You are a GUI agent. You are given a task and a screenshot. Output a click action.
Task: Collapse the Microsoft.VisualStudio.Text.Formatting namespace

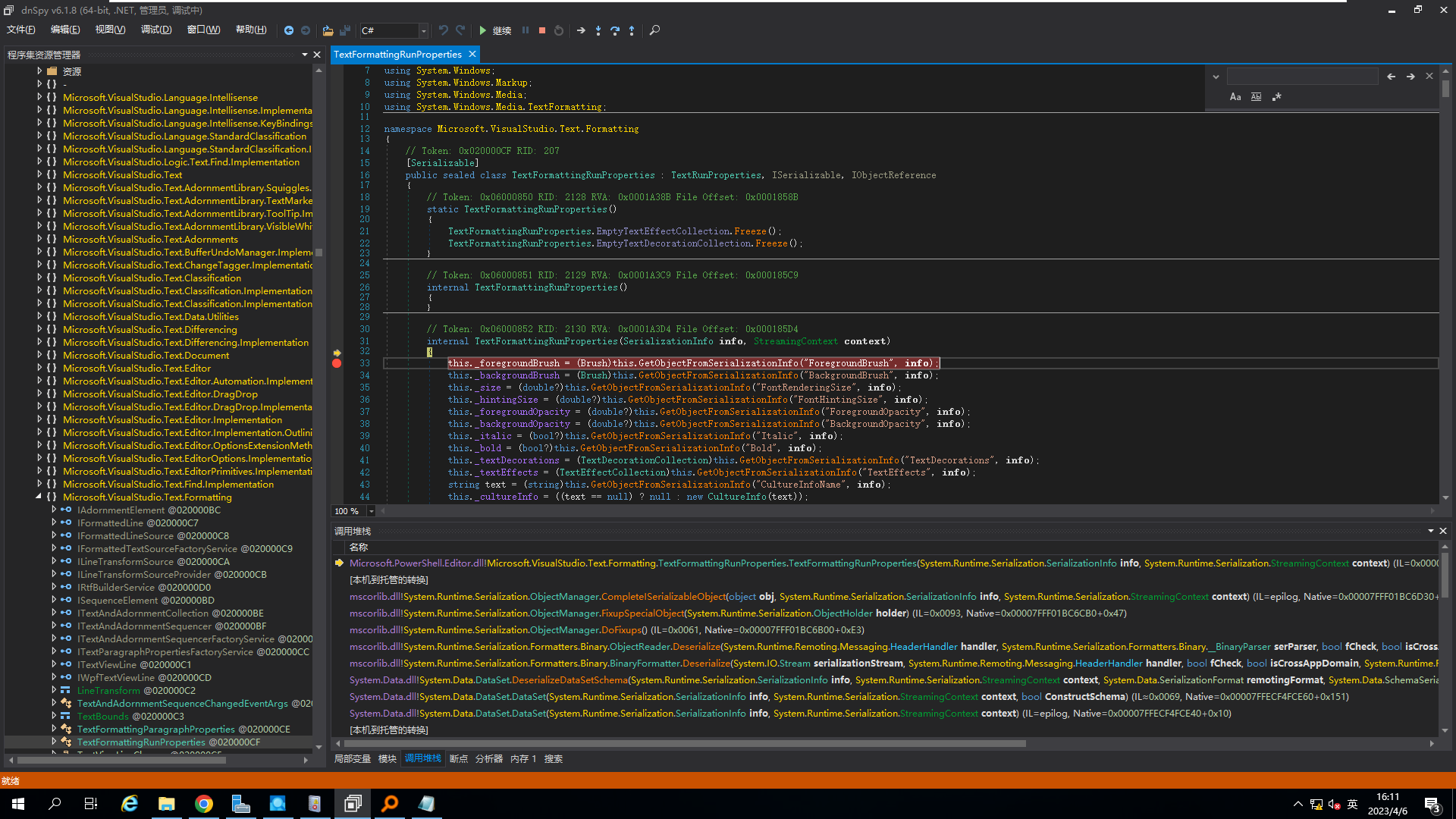point(39,497)
